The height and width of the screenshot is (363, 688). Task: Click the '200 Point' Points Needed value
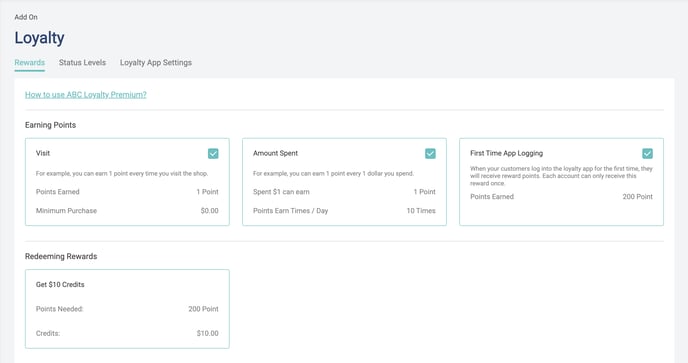tap(204, 309)
